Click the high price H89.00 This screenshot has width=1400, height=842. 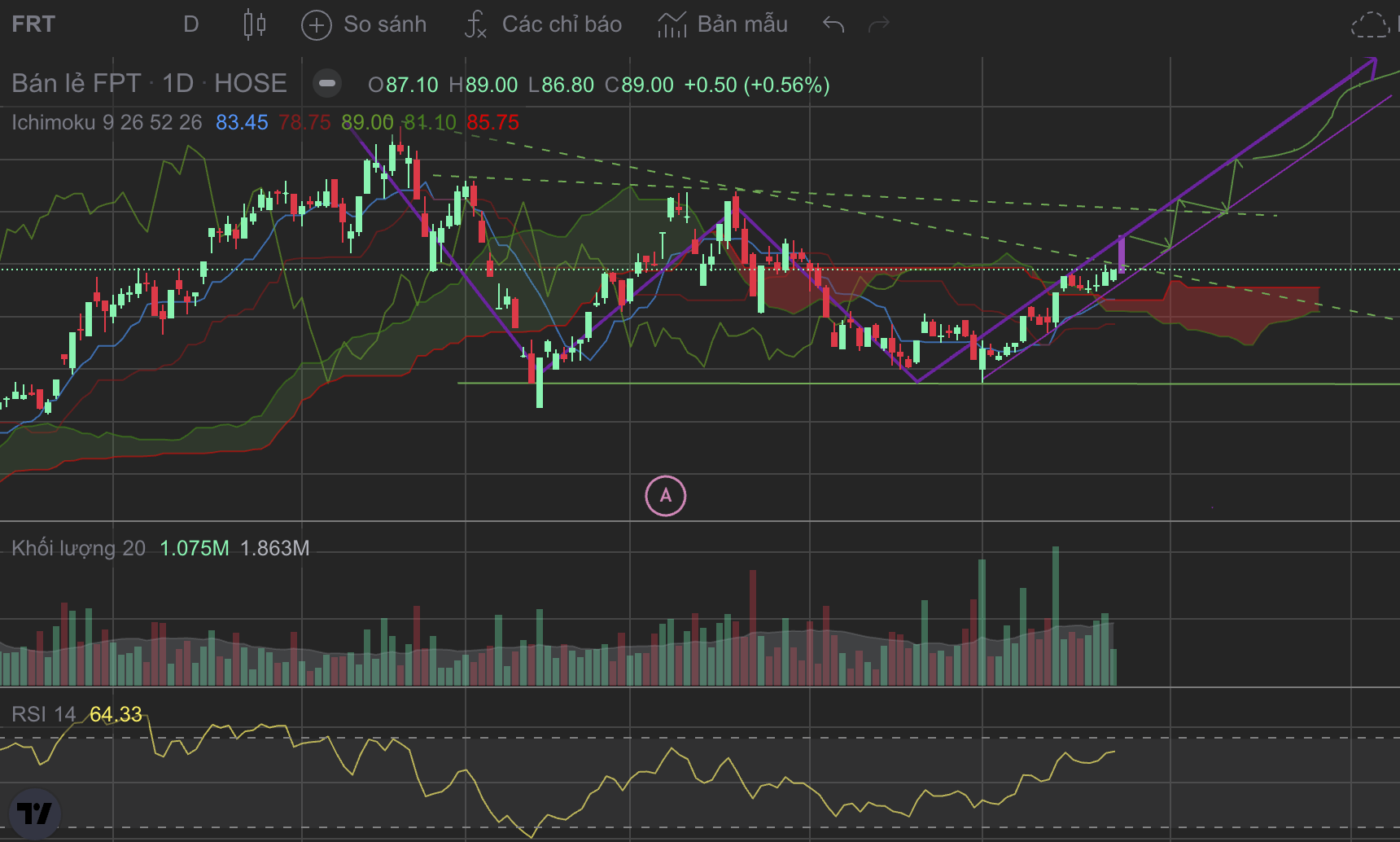pos(483,85)
